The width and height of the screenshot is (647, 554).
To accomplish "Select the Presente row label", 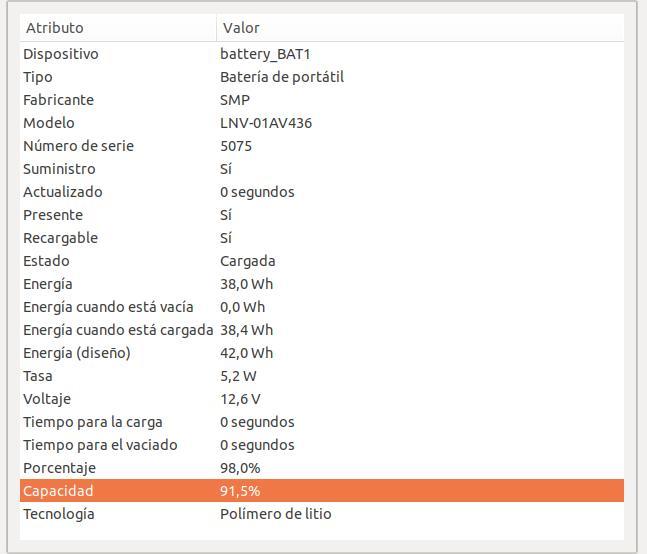I will [x=53, y=215].
